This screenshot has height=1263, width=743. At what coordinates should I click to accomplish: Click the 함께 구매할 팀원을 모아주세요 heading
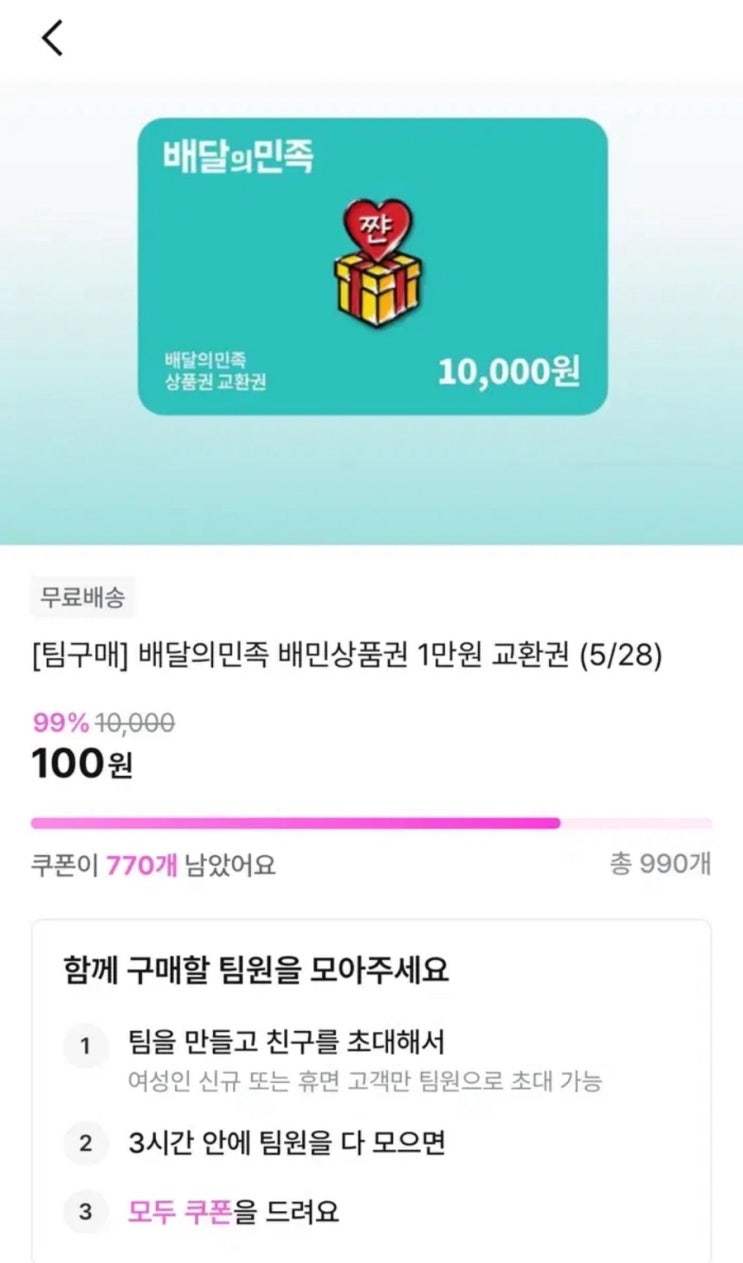pyautogui.click(x=255, y=970)
